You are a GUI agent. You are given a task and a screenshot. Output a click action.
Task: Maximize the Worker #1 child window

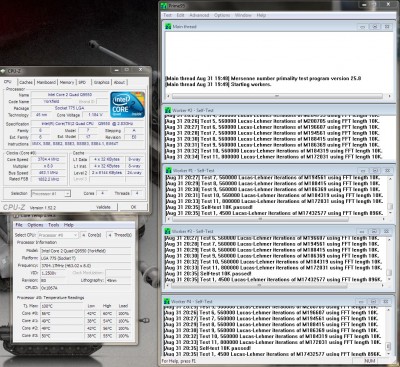coord(375,171)
